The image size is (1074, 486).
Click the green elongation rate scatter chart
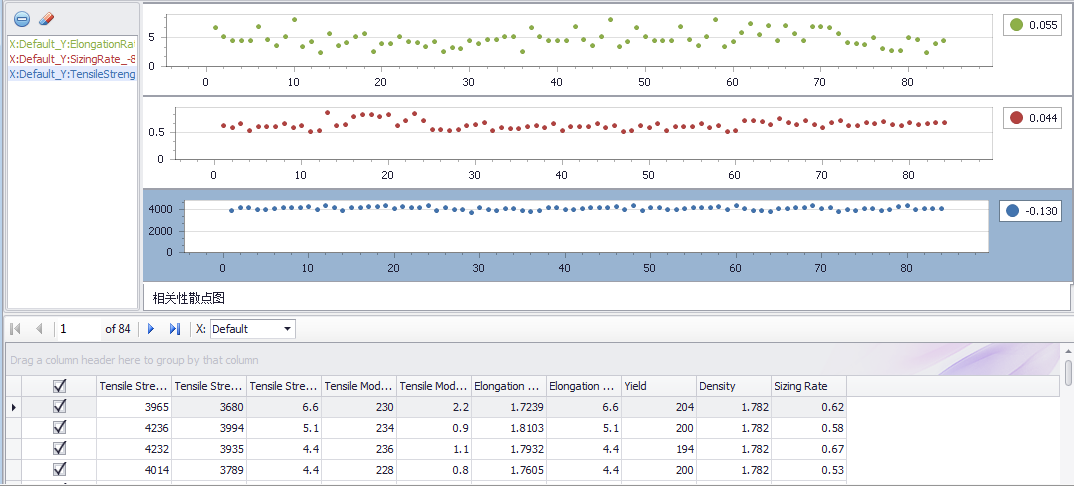579,39
